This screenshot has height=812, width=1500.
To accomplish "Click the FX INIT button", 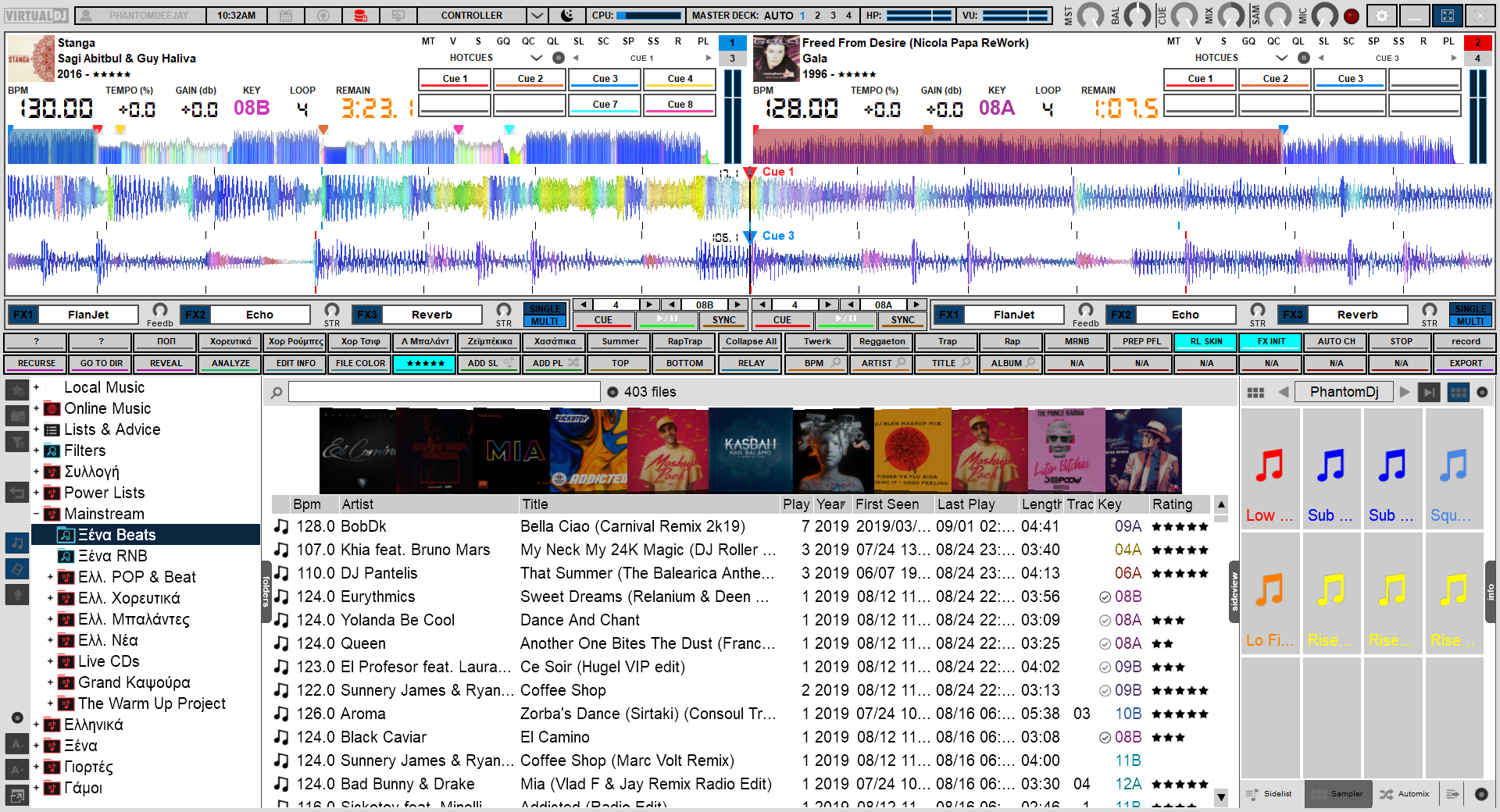I will pyautogui.click(x=1271, y=341).
